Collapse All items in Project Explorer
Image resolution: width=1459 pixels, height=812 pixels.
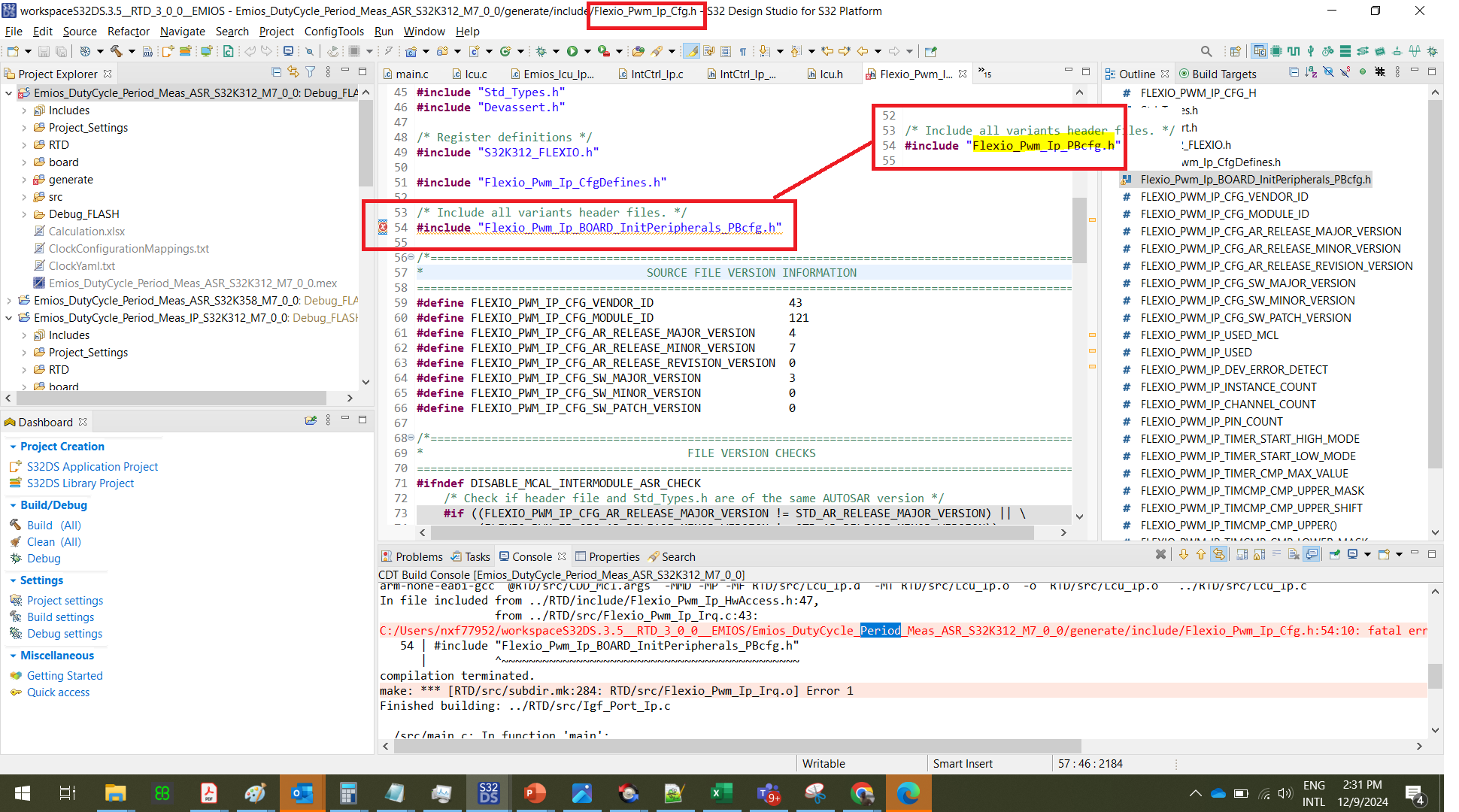(x=277, y=73)
